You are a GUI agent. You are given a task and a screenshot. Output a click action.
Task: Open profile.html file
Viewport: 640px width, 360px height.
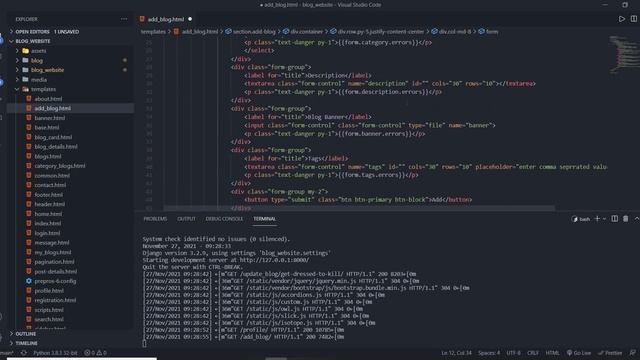(49, 291)
